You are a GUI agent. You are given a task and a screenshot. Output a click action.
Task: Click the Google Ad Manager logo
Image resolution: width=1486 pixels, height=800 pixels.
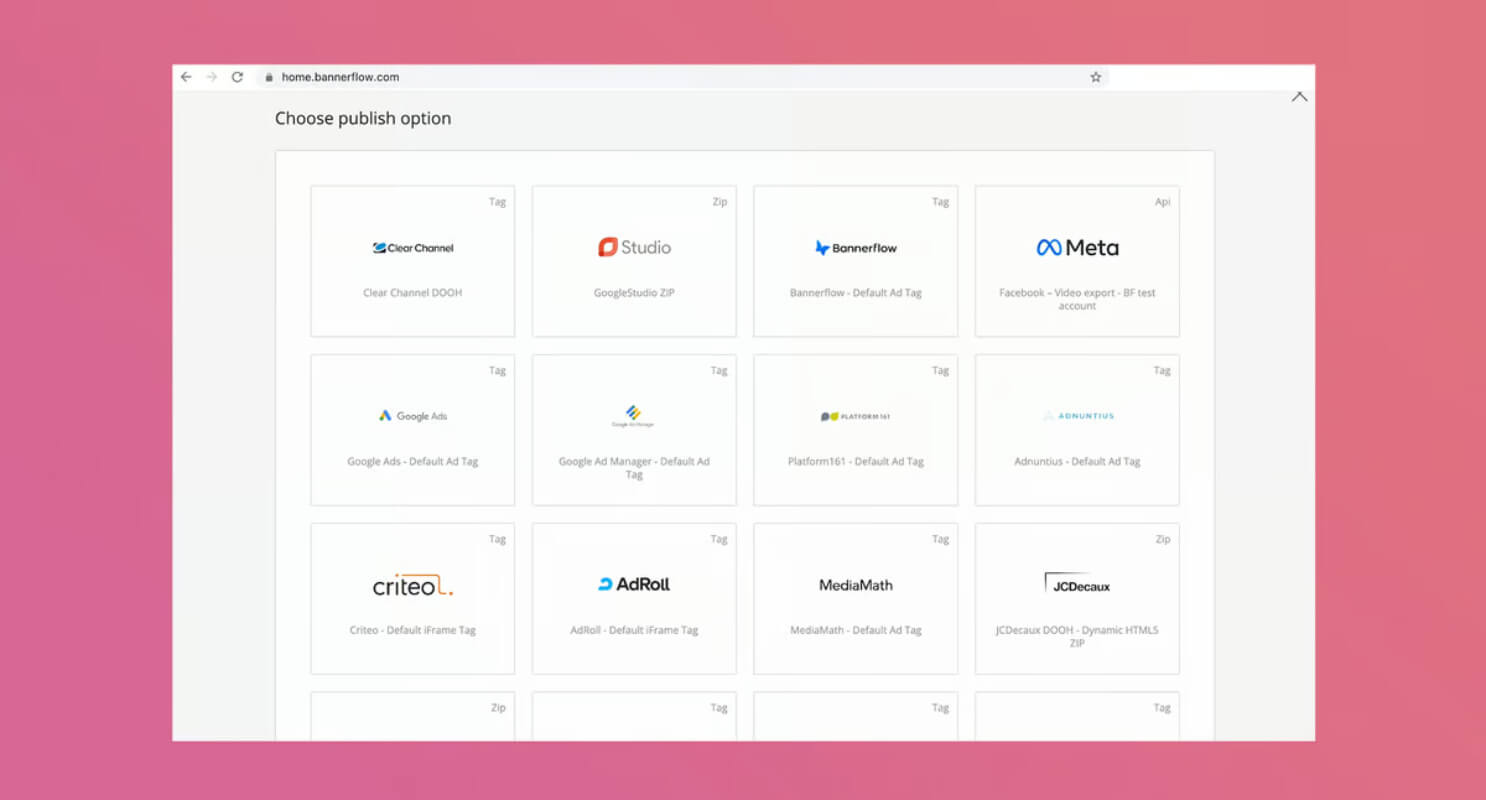[x=633, y=416]
